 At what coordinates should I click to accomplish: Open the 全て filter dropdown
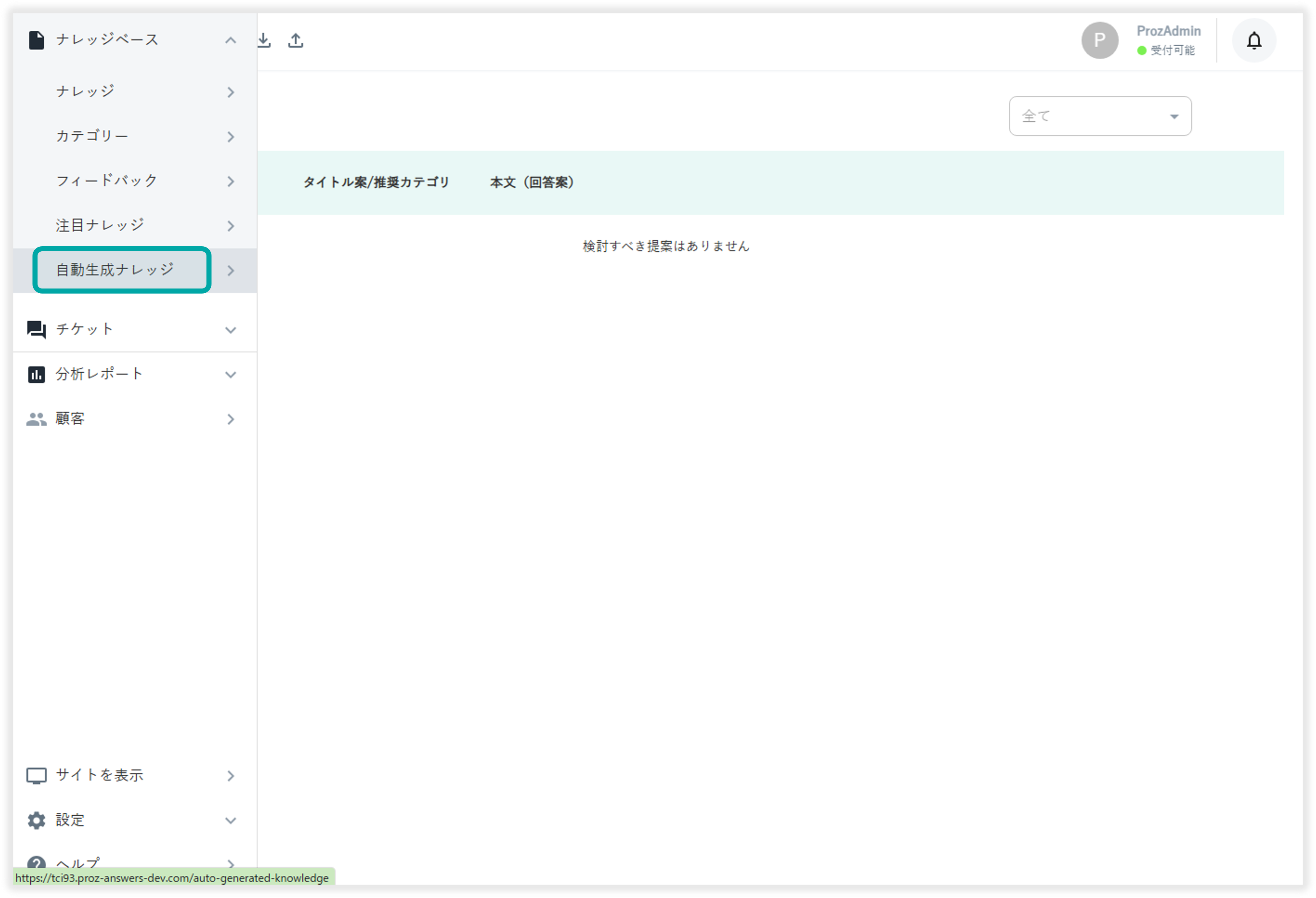point(1100,116)
